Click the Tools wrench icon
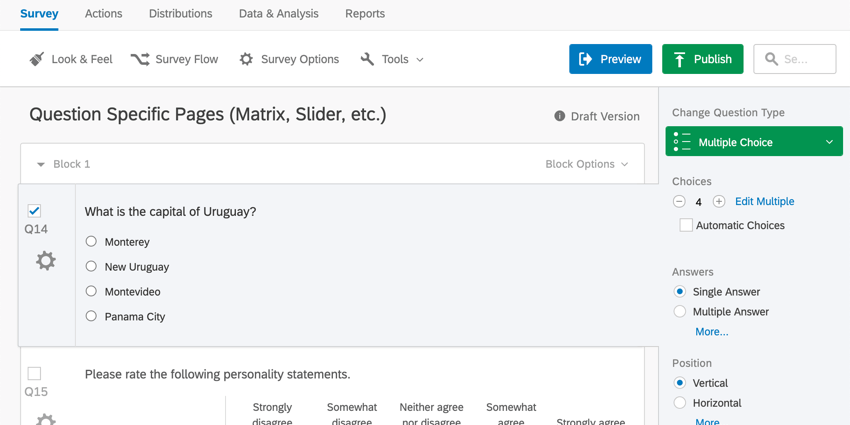This screenshot has height=425, width=850. pos(367,59)
